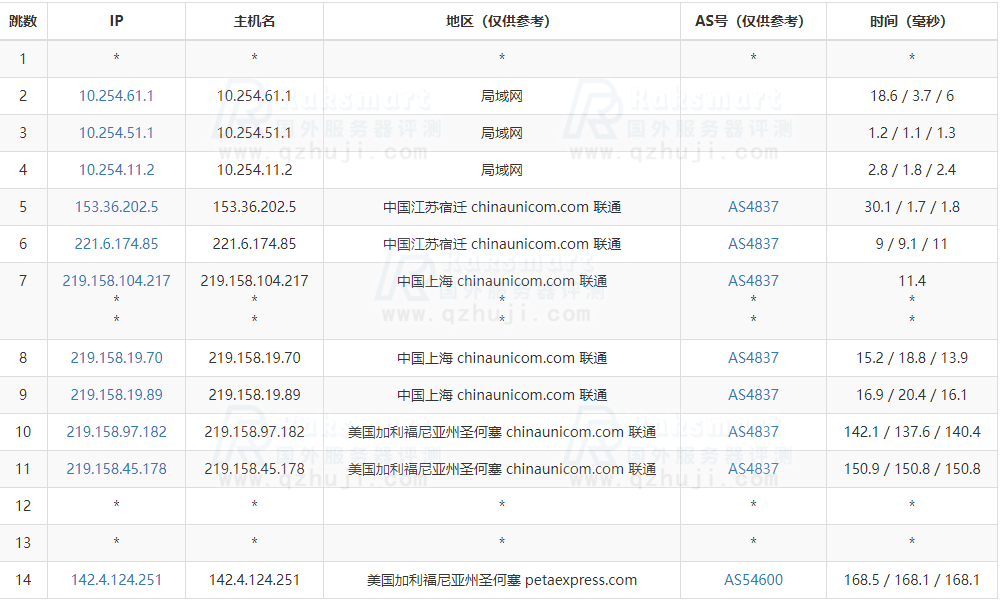Click time value 168.5 / 168.1 / 168.1
The image size is (1005, 602).
[911, 580]
